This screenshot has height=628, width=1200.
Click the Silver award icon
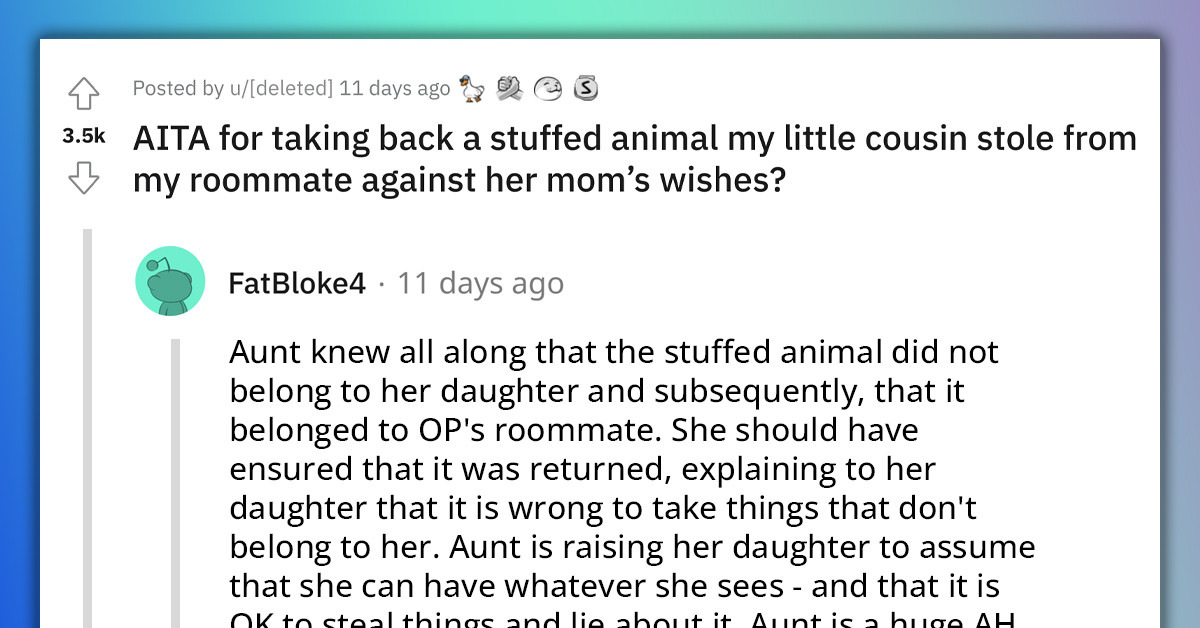point(586,88)
